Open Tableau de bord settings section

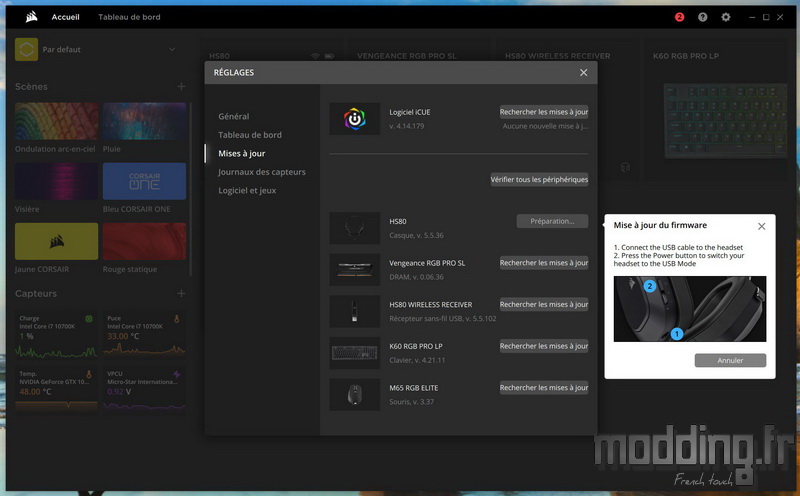pyautogui.click(x=250, y=135)
